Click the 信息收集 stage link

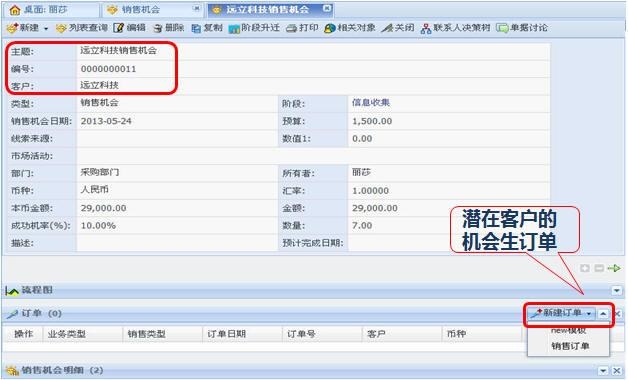[x=371, y=103]
